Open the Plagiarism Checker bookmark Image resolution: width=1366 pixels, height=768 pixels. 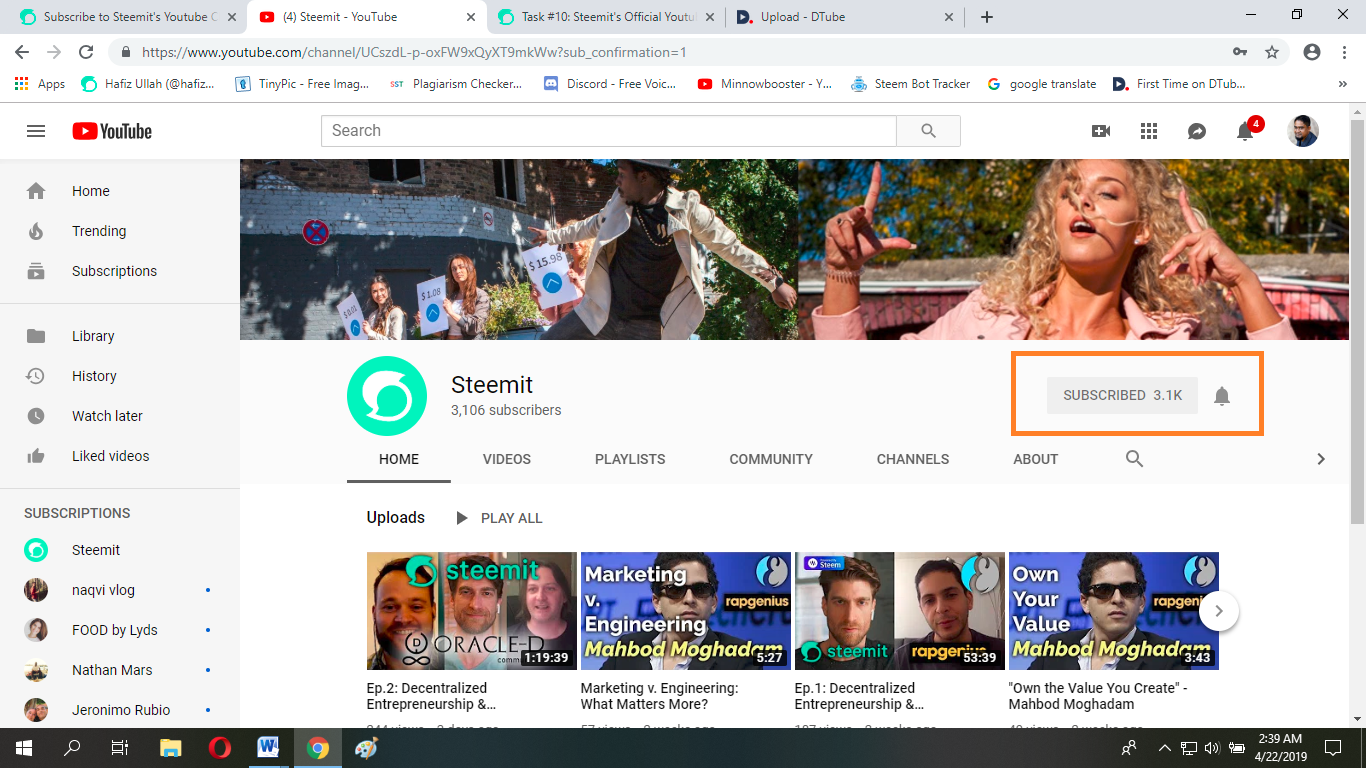click(456, 84)
